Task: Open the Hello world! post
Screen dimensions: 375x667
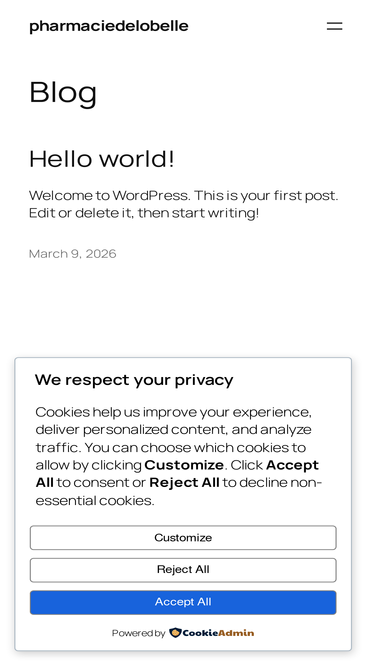Action: point(102,159)
